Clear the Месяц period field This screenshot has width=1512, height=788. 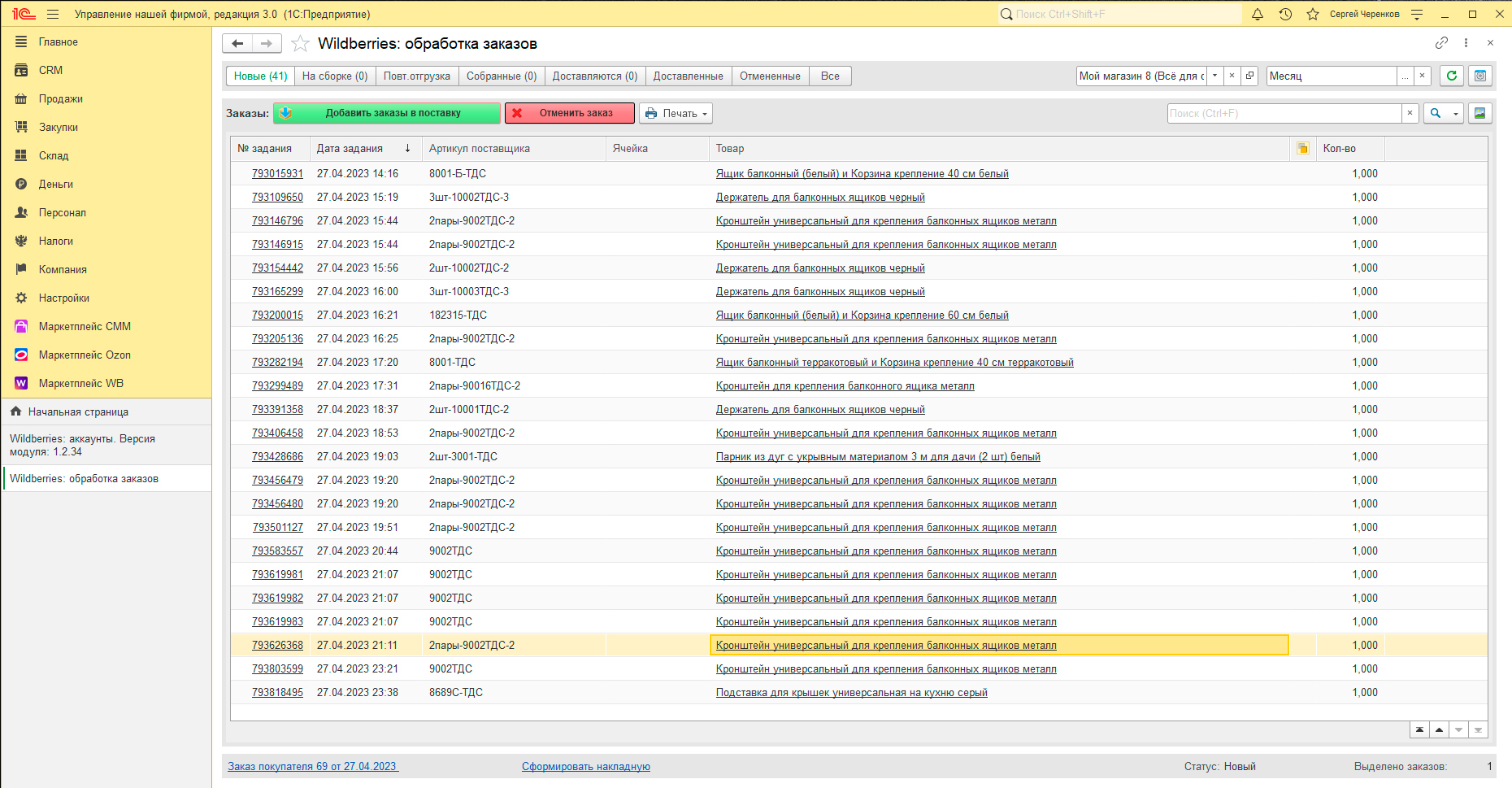(1422, 76)
